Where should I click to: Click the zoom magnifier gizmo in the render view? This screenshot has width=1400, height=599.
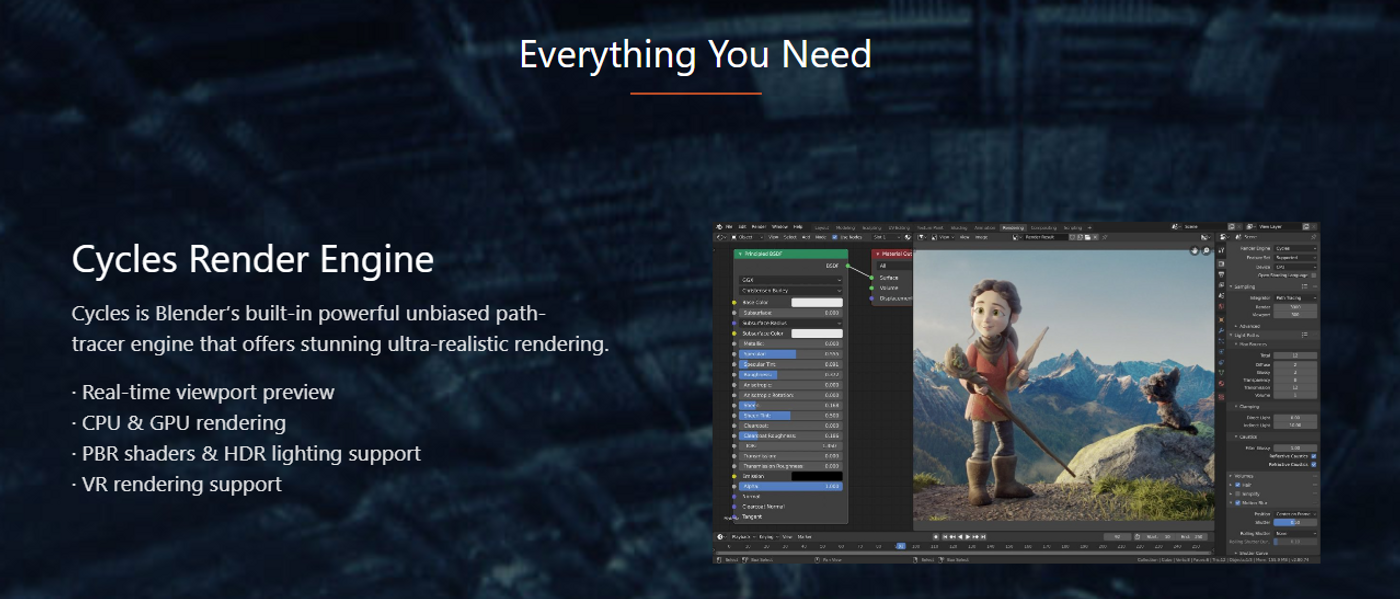(1206, 251)
